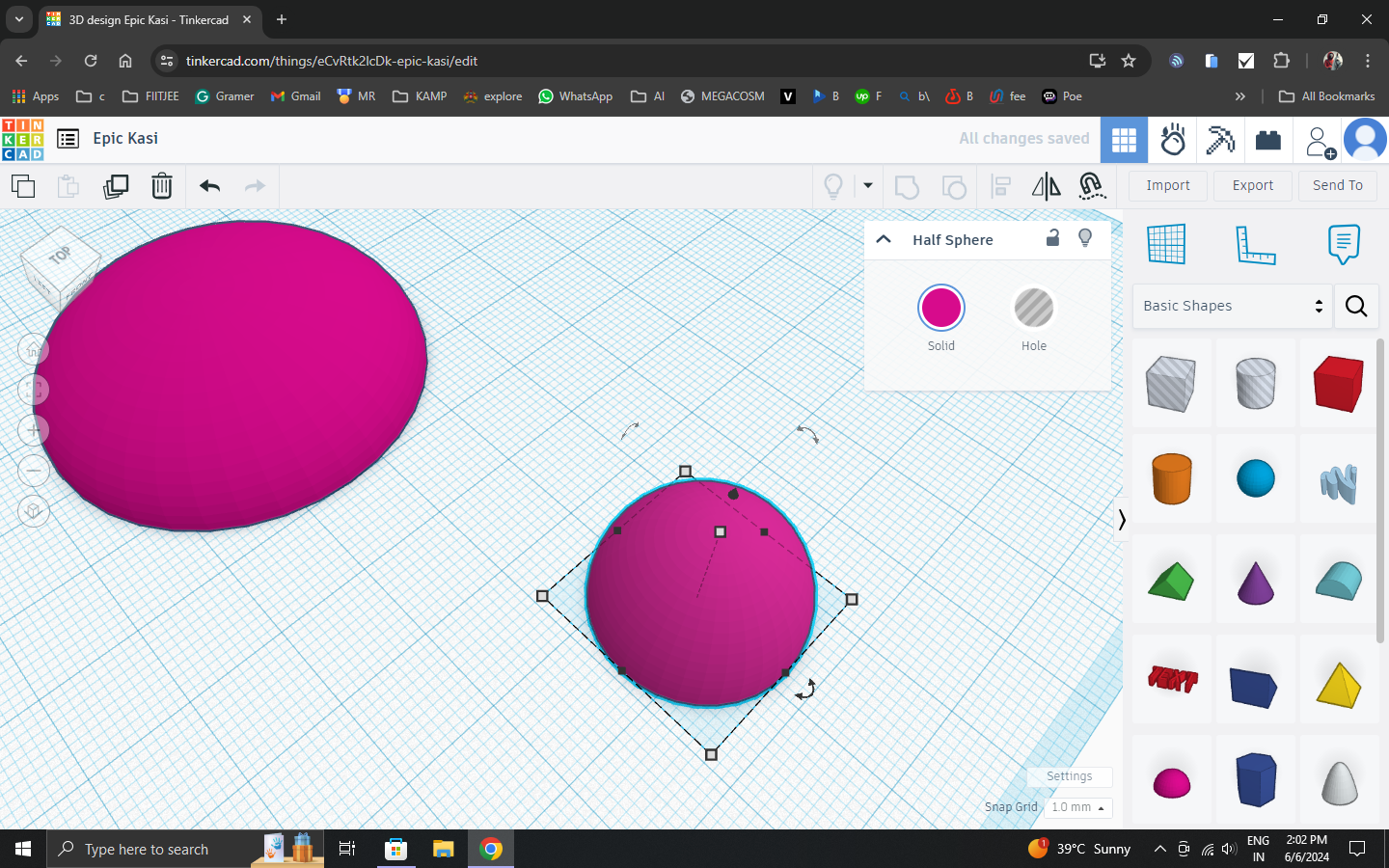The width and height of the screenshot is (1389, 868).
Task: Click the Zoom out button
Action: 34,471
